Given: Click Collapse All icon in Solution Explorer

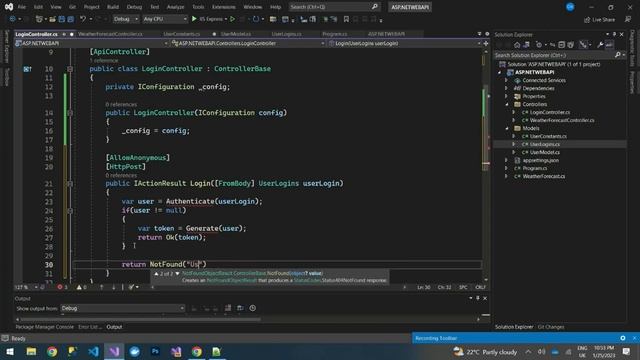Looking at the screenshot, I should [562, 44].
